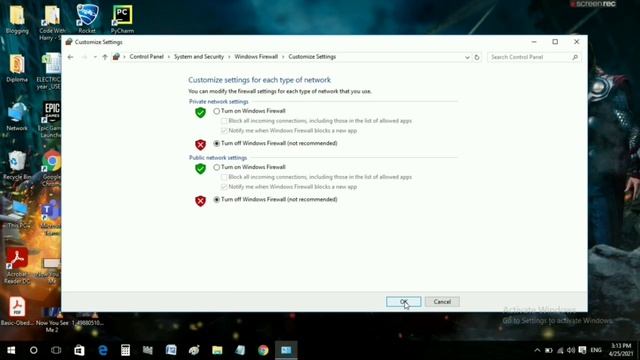Open the Network desktop icon

click(17, 117)
